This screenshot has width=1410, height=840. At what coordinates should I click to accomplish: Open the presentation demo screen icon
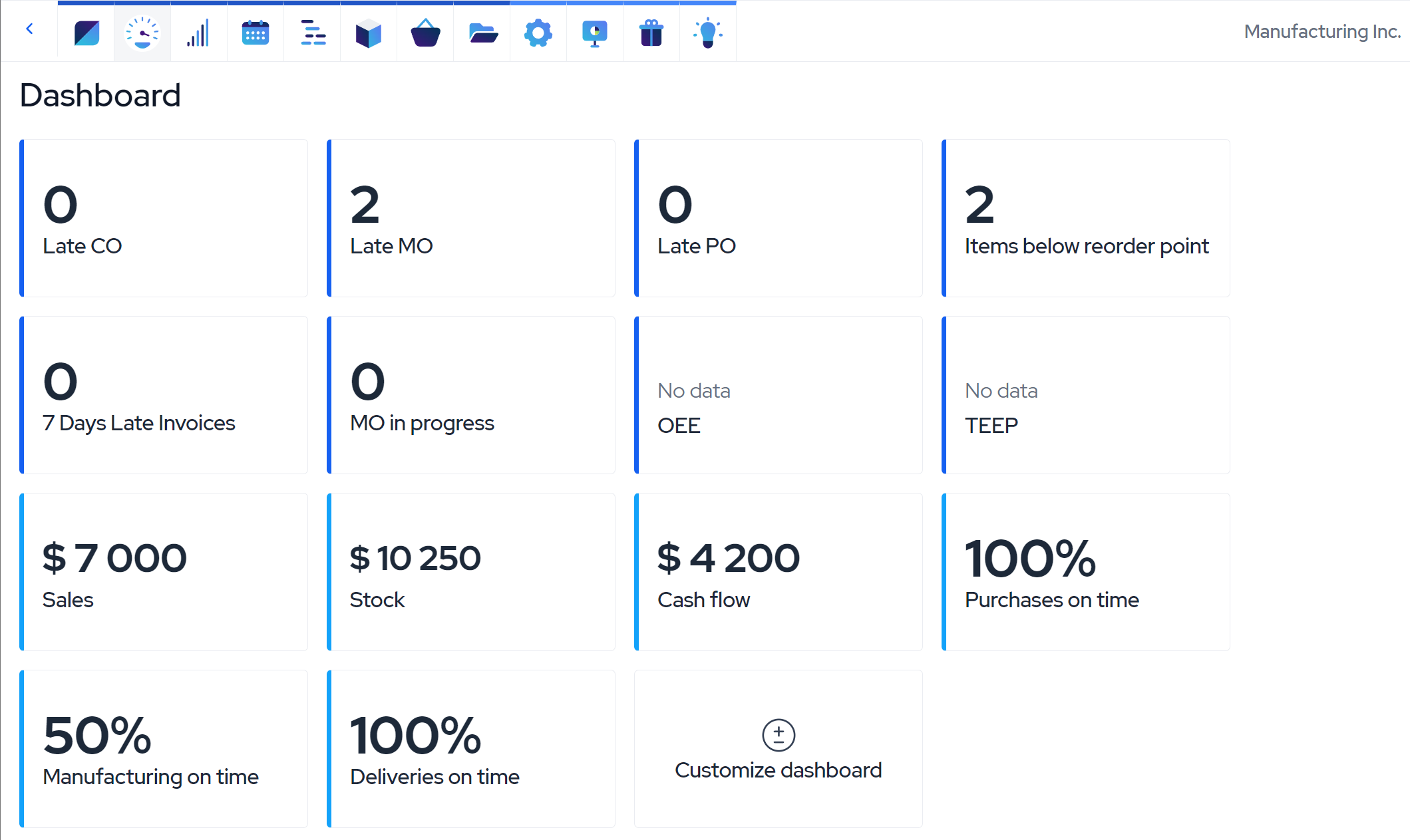(x=594, y=33)
